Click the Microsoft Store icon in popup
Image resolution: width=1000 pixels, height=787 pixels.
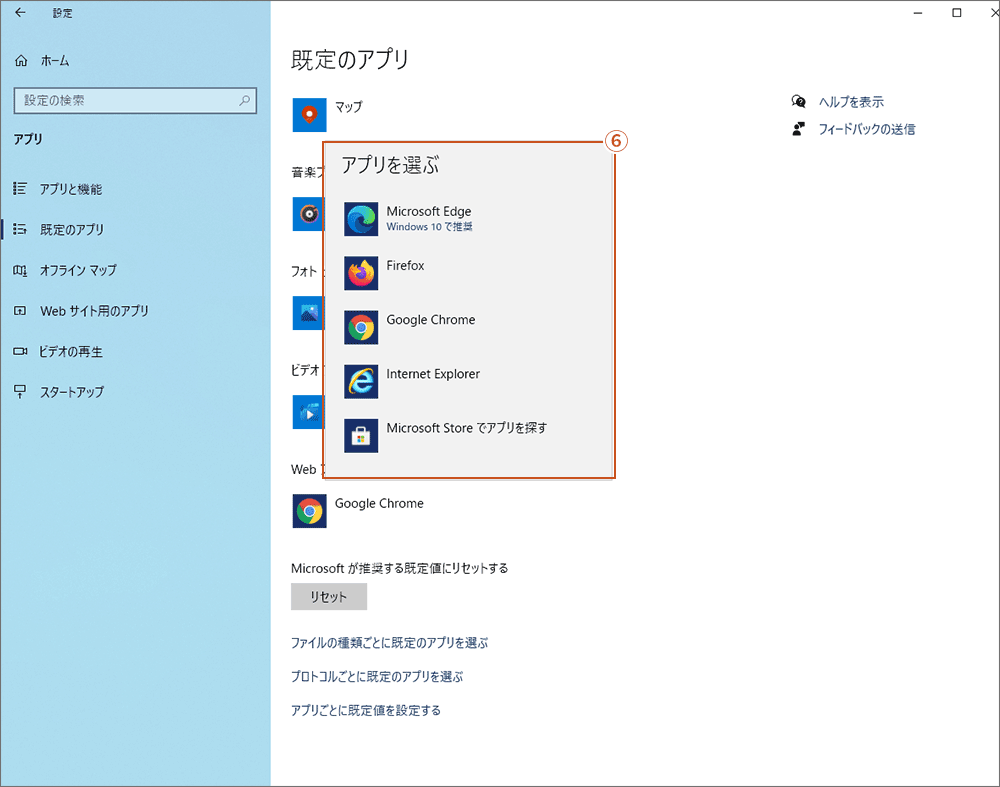coord(361,436)
